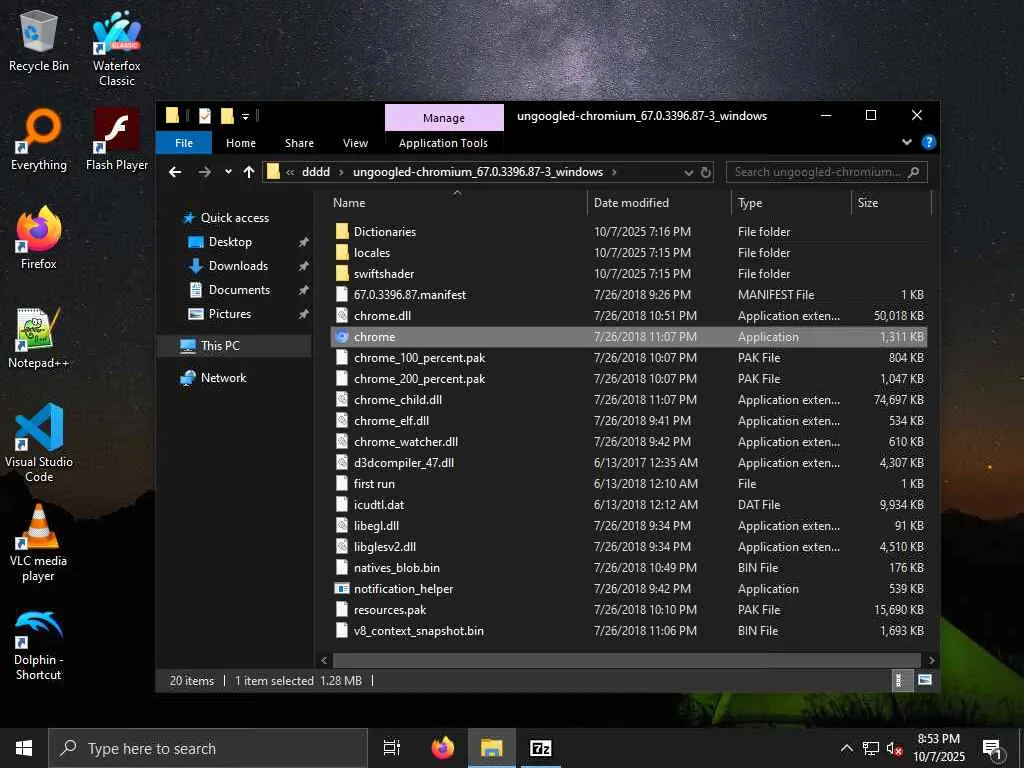The image size is (1024, 768).
Task: Expand the breadcrumb chevron after the folder name
Action: [x=614, y=172]
